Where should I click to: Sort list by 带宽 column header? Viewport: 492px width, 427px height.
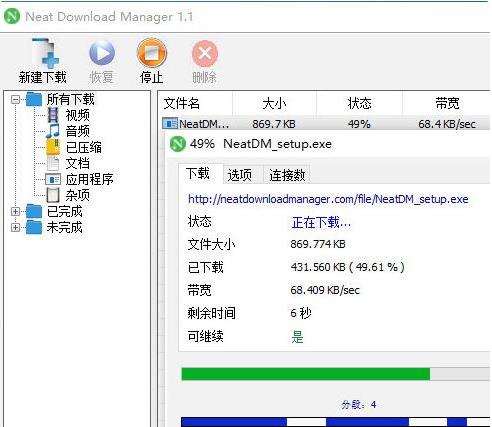click(x=447, y=104)
